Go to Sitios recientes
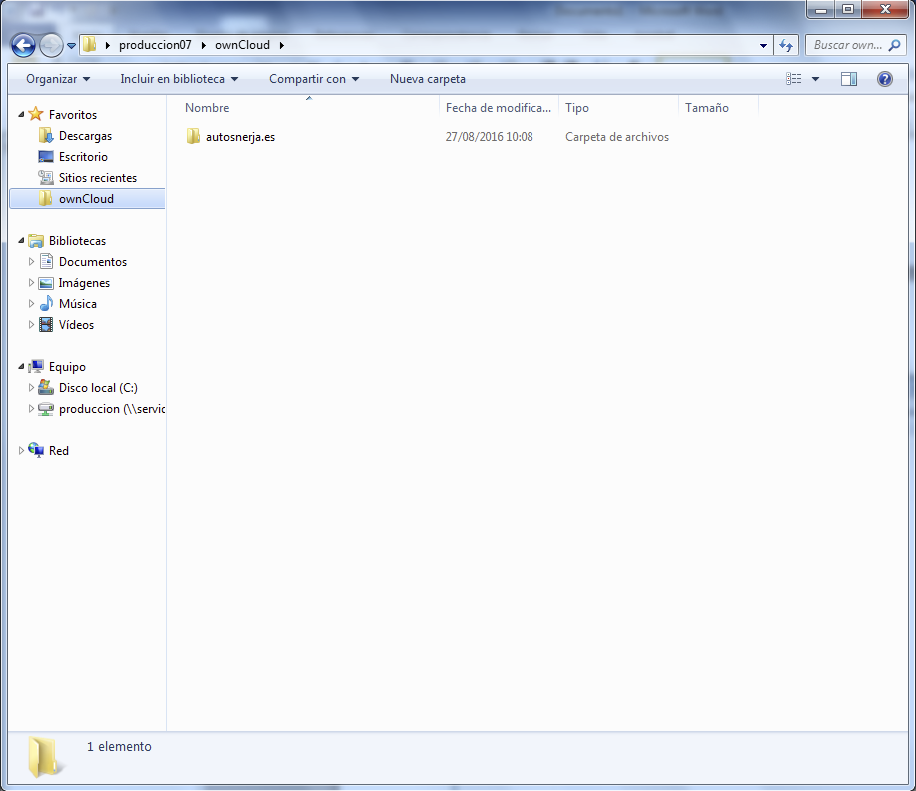Viewport: 916px width, 791px height. (97, 178)
